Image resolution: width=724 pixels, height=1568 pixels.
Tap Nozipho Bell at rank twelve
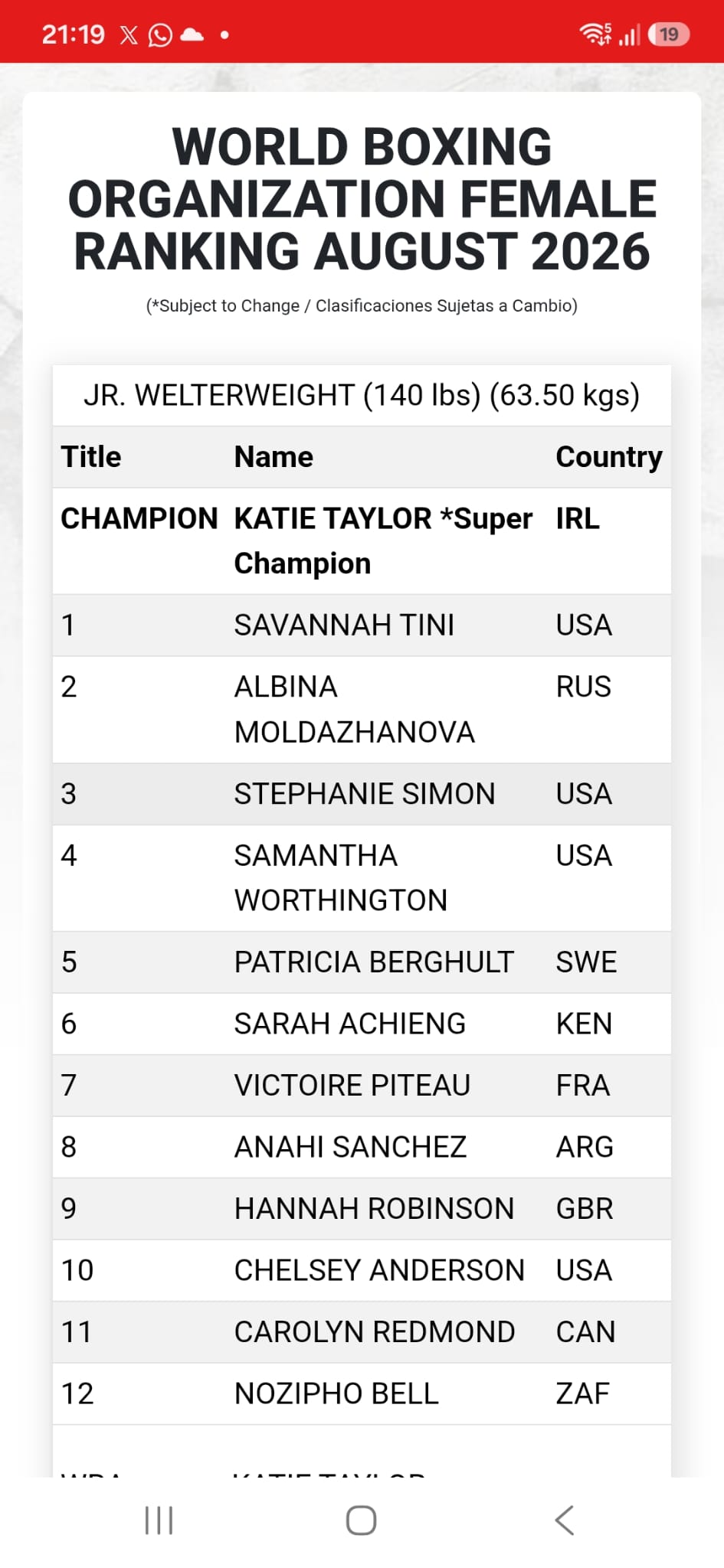[336, 1393]
